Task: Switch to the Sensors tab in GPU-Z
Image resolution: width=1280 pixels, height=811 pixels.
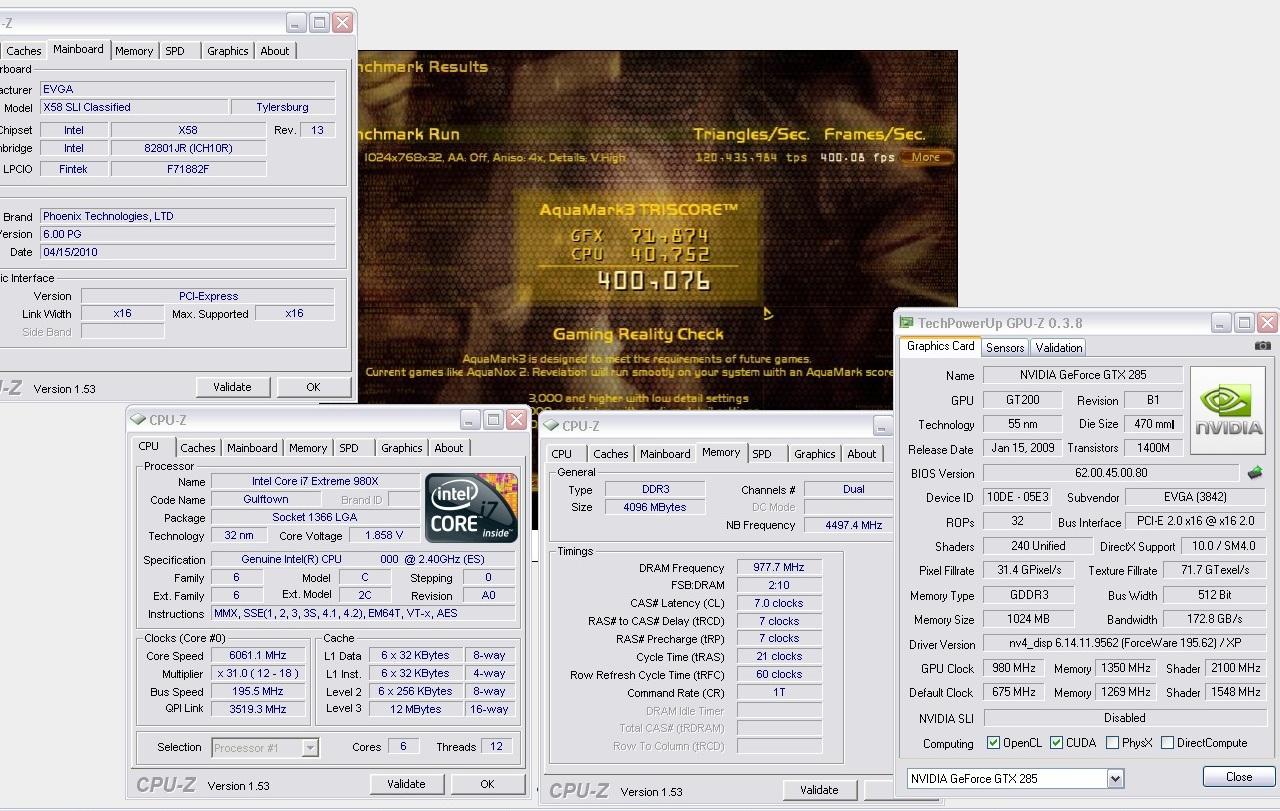Action: point(1004,347)
